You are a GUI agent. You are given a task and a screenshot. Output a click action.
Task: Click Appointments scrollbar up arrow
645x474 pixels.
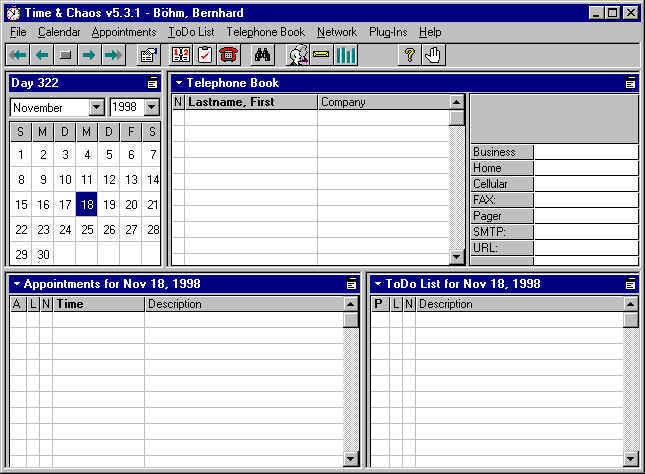pyautogui.click(x=351, y=304)
